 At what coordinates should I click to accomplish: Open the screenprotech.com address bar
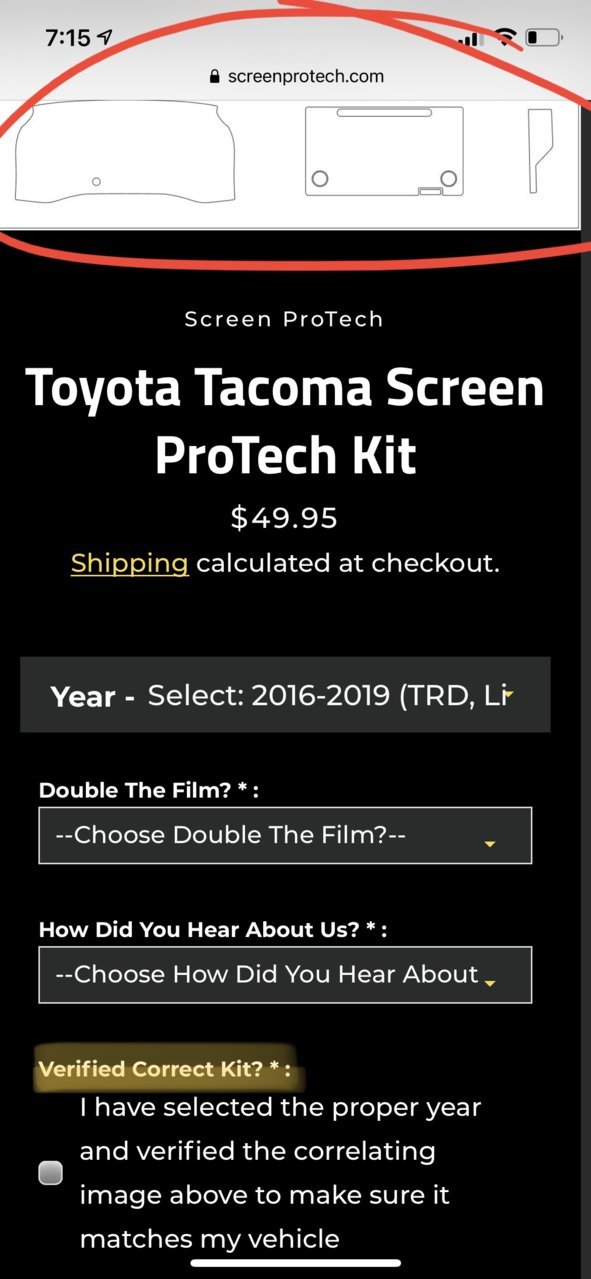[x=296, y=76]
